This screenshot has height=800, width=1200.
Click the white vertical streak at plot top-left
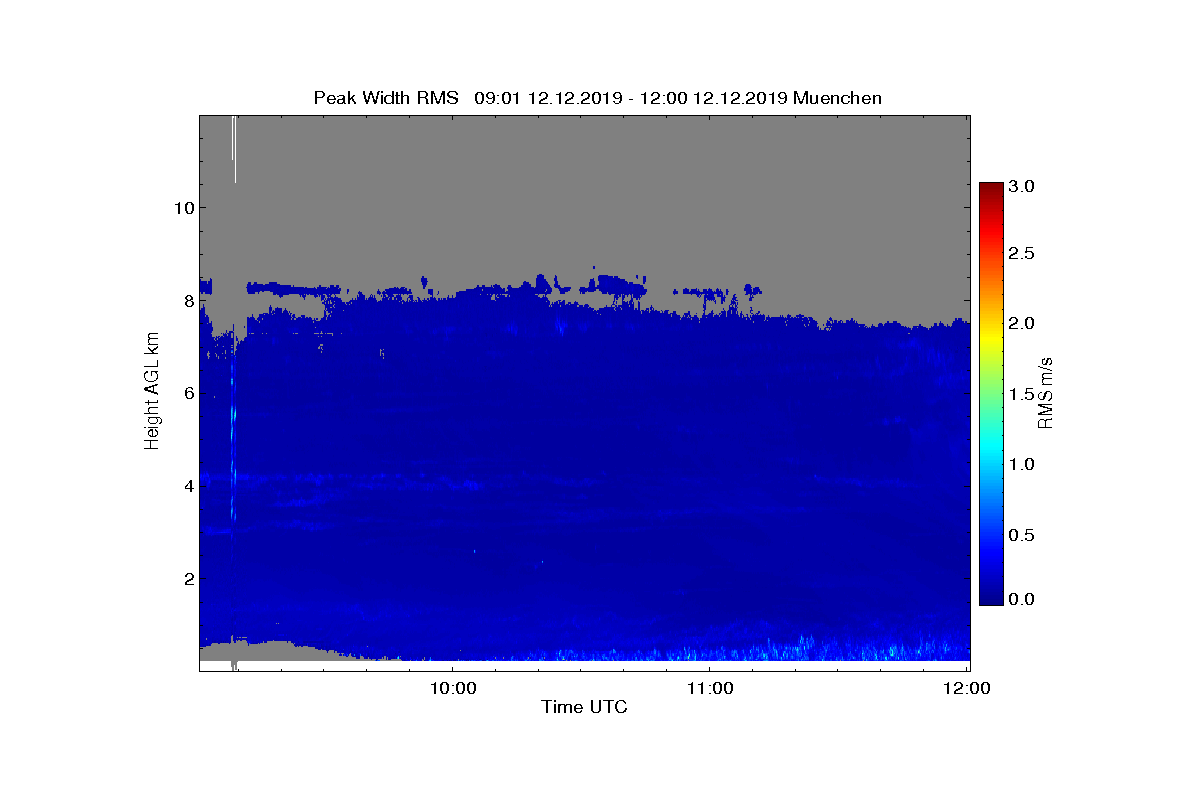tap(234, 148)
